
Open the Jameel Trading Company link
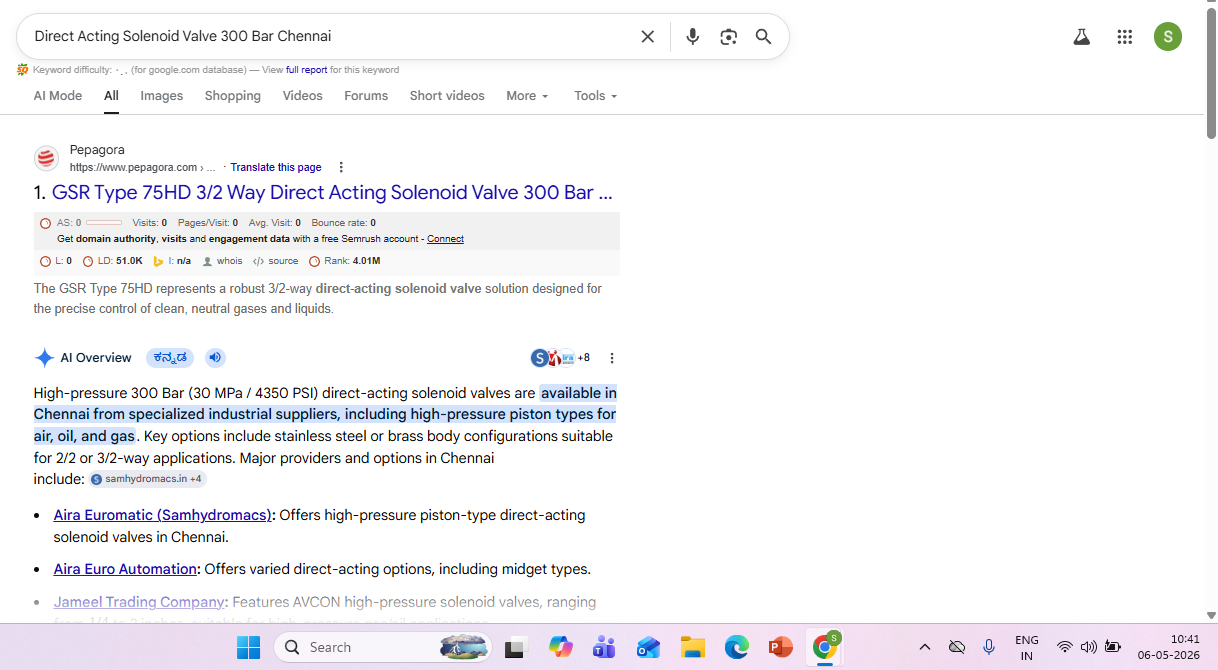click(139, 602)
